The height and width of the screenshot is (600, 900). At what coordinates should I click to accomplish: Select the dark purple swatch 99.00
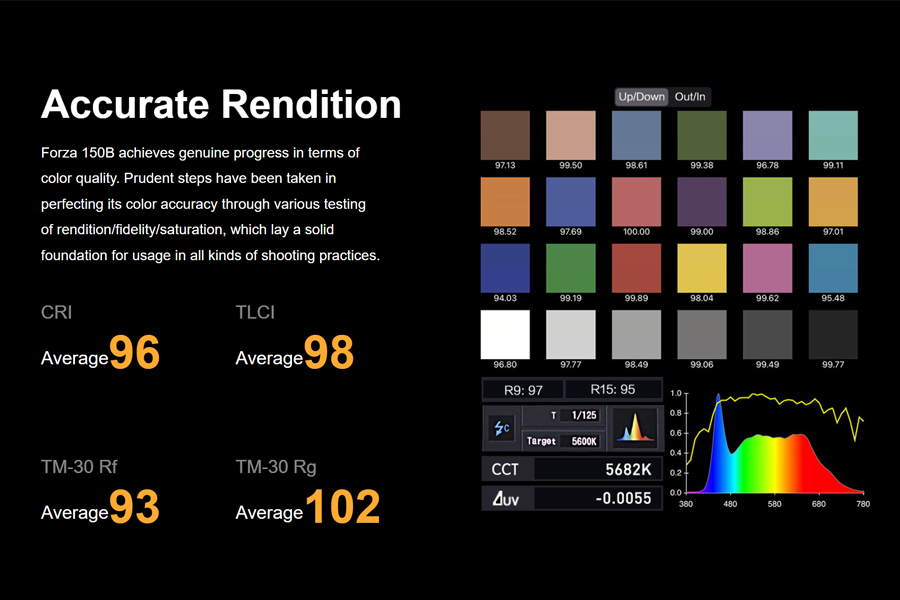[x=701, y=202]
